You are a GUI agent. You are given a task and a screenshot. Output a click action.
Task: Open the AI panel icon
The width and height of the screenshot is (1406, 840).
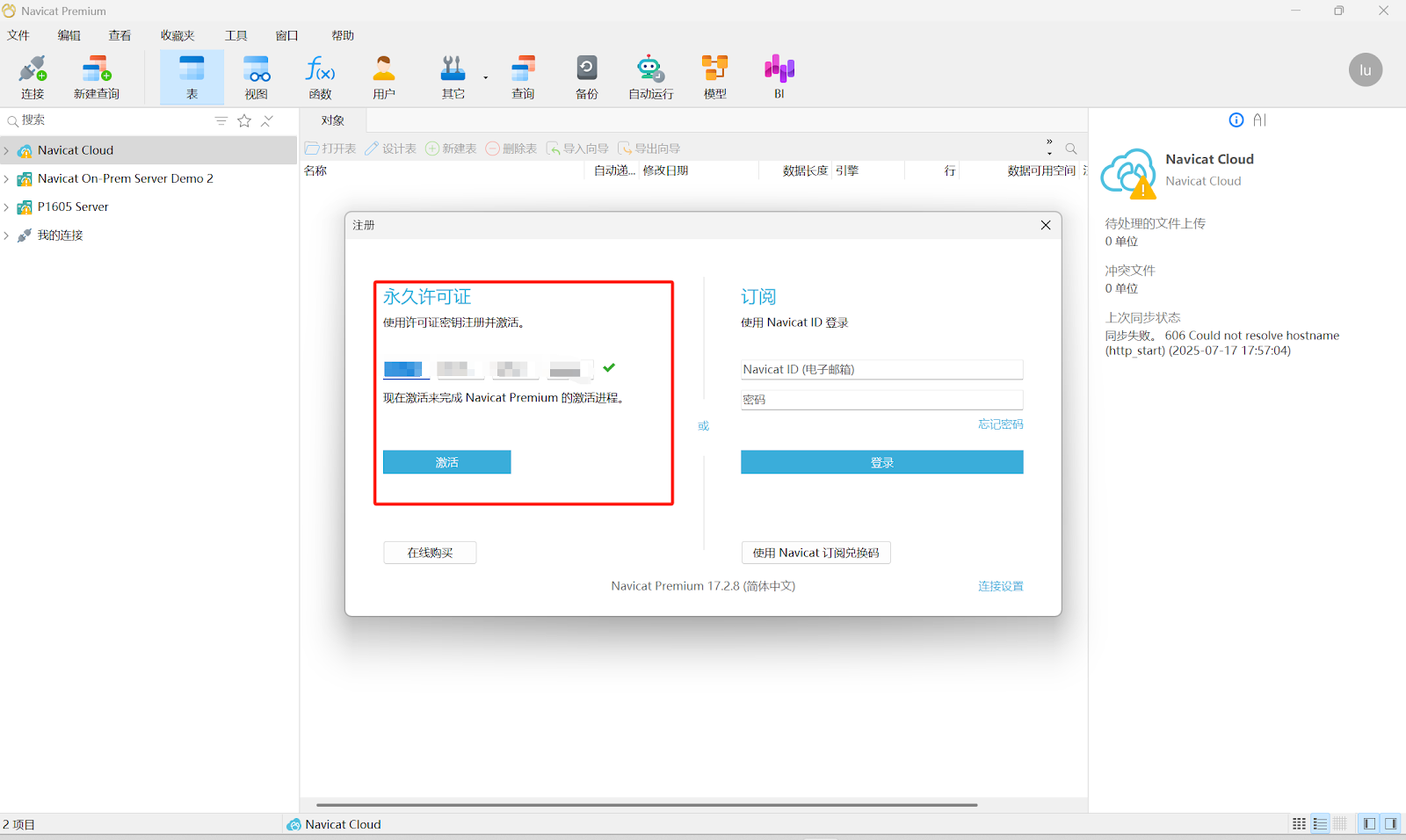coord(1260,120)
